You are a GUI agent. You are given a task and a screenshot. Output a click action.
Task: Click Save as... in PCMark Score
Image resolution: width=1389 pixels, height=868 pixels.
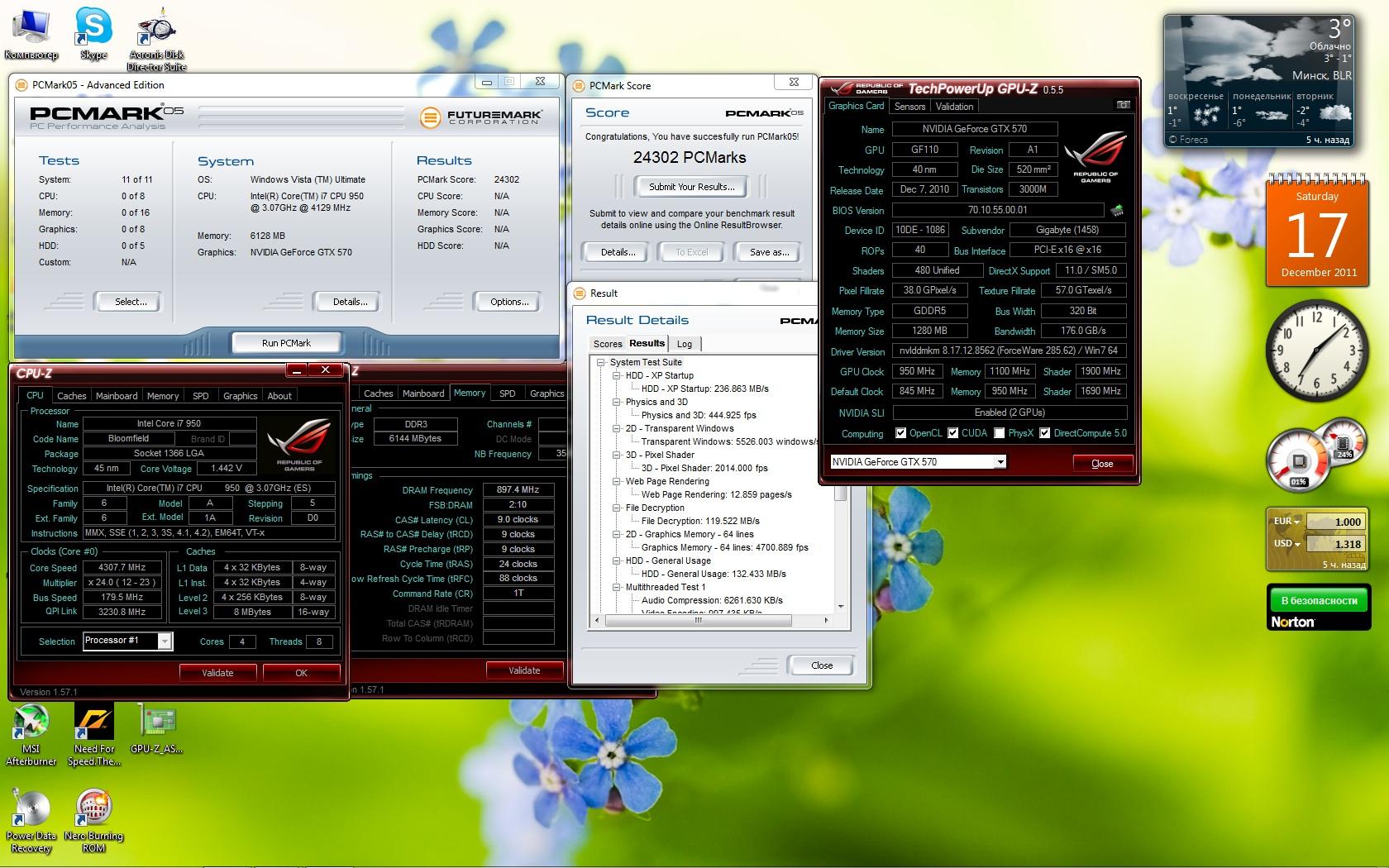coord(769,252)
